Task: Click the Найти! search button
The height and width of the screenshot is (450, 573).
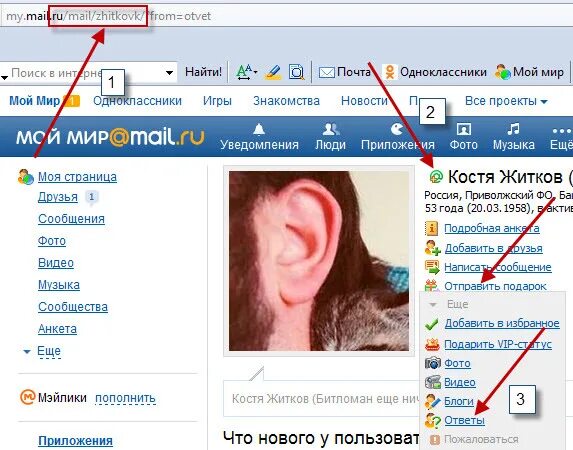Action: [203, 72]
